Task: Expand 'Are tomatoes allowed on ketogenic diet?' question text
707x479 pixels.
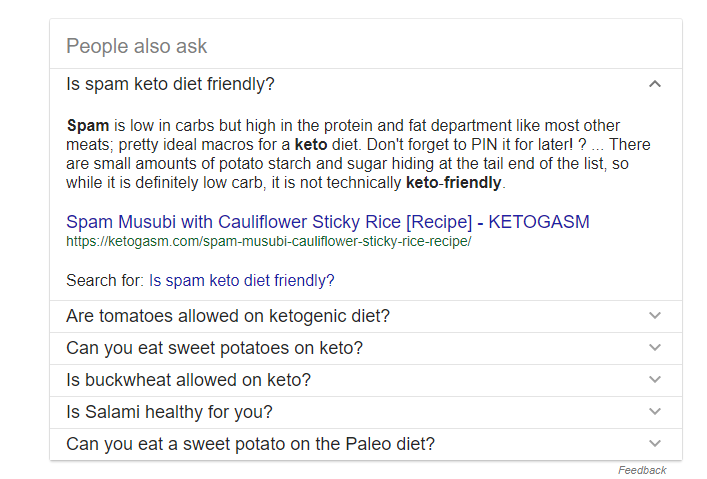Action: click(228, 316)
